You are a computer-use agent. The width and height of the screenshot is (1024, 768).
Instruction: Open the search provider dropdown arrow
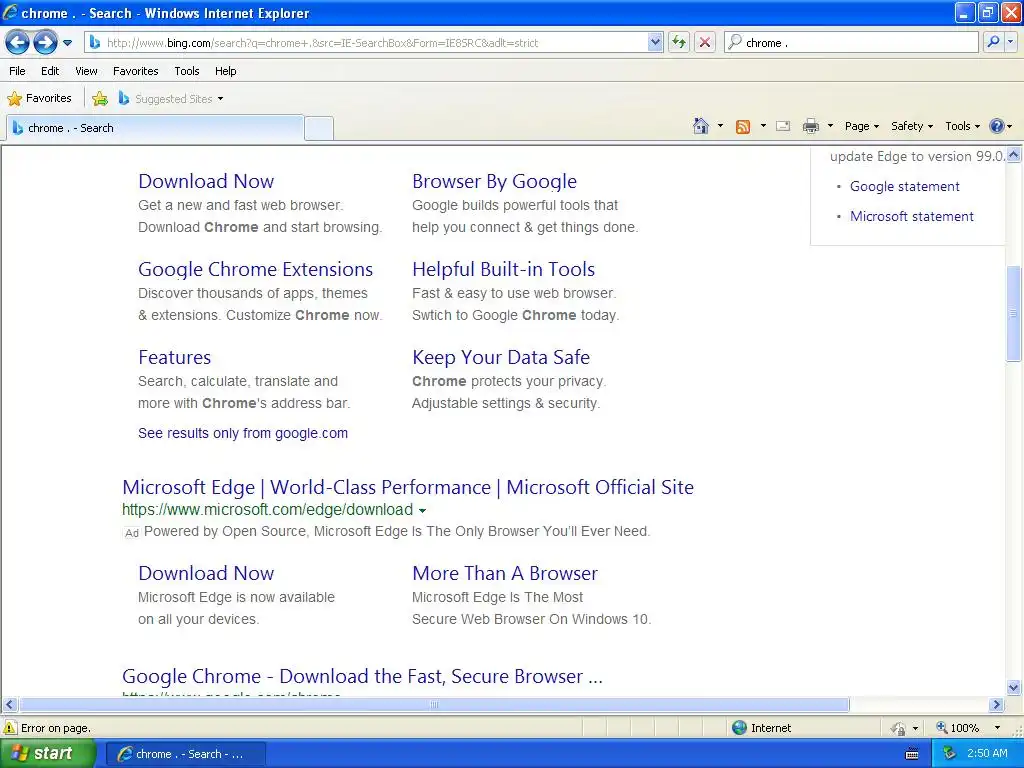tap(1010, 42)
